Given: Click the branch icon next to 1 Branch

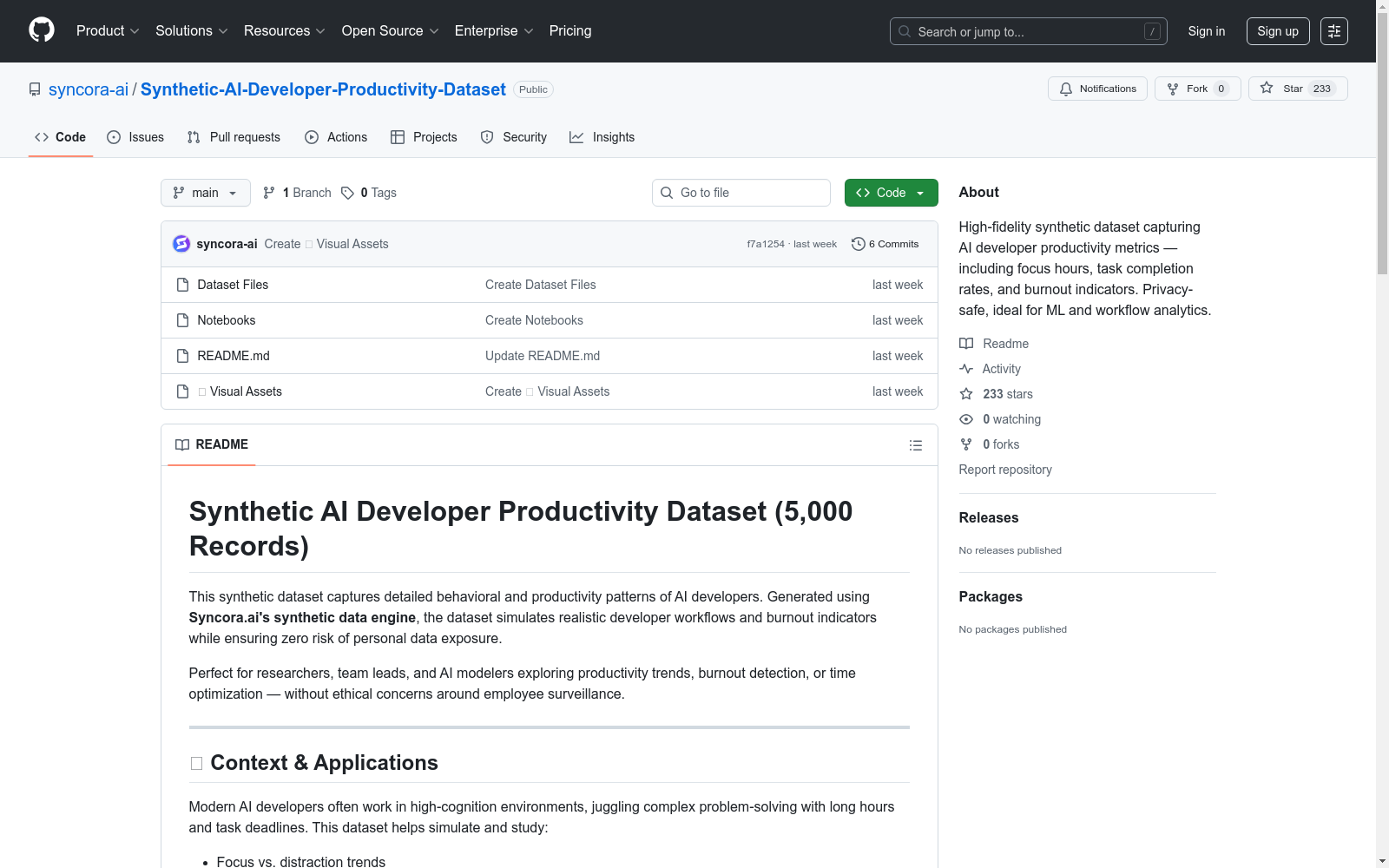Looking at the screenshot, I should point(269,193).
